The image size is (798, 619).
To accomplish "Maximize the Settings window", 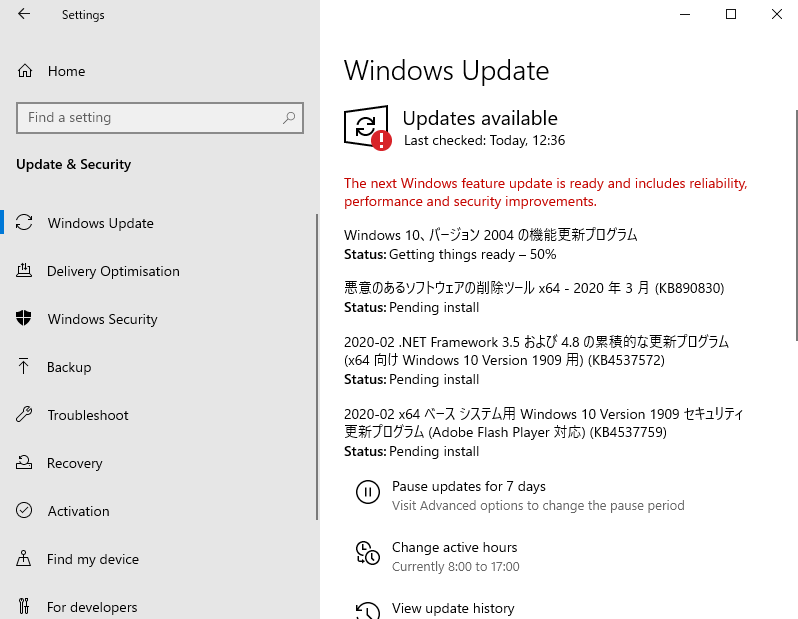I will pos(731,14).
